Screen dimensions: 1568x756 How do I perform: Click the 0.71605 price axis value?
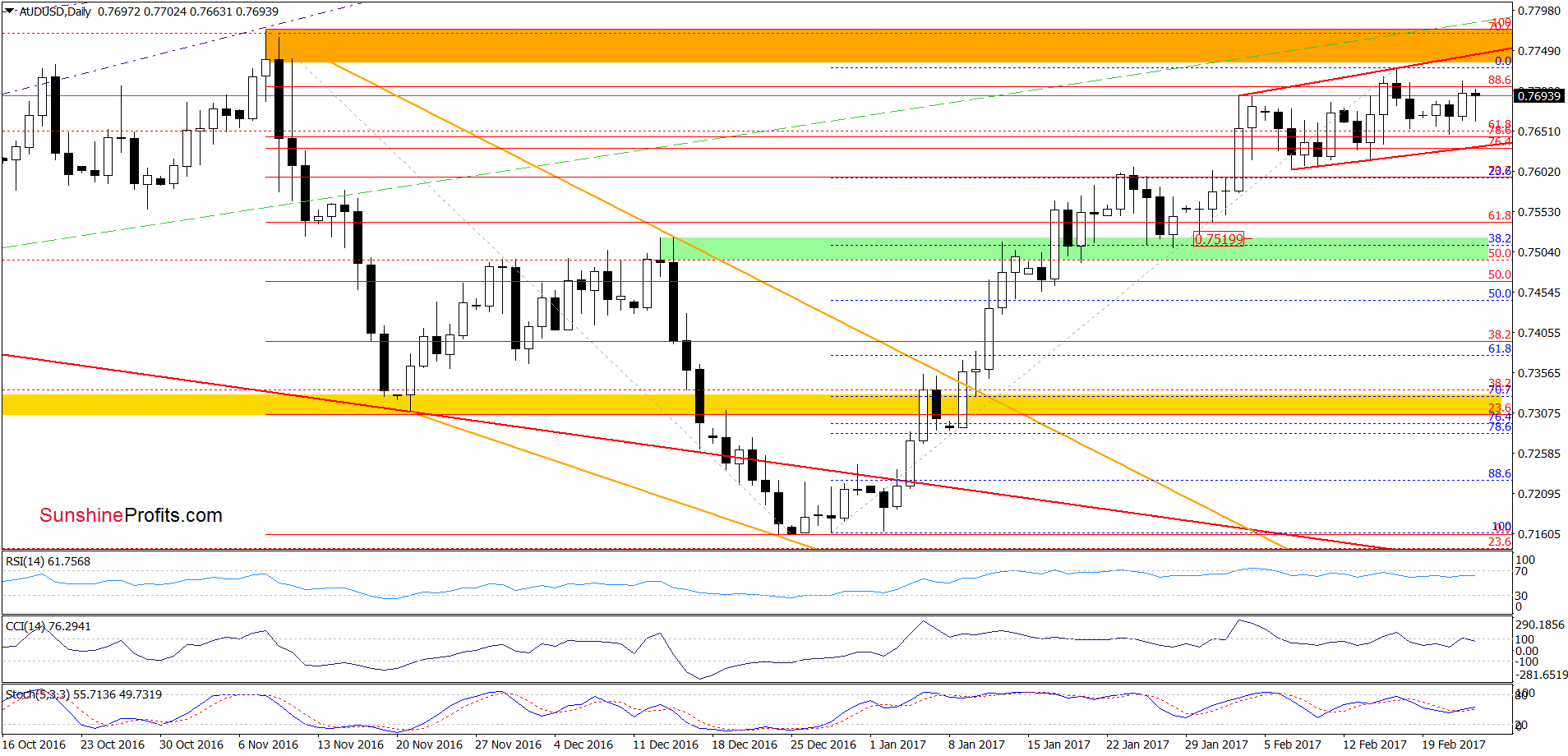1538,534
